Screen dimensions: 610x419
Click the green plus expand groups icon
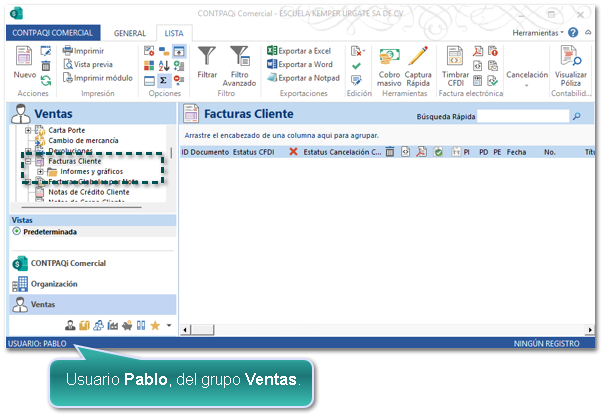point(179,66)
